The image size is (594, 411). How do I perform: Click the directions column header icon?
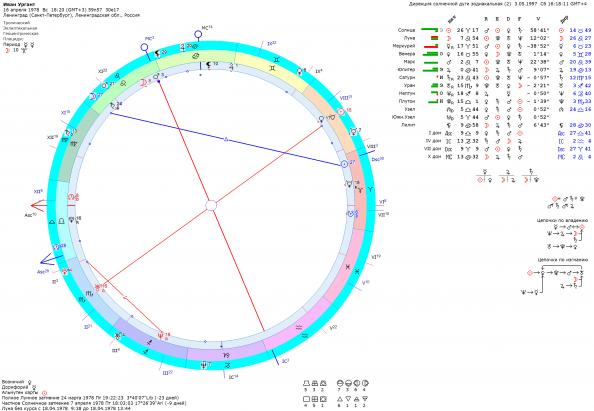(x=564, y=20)
